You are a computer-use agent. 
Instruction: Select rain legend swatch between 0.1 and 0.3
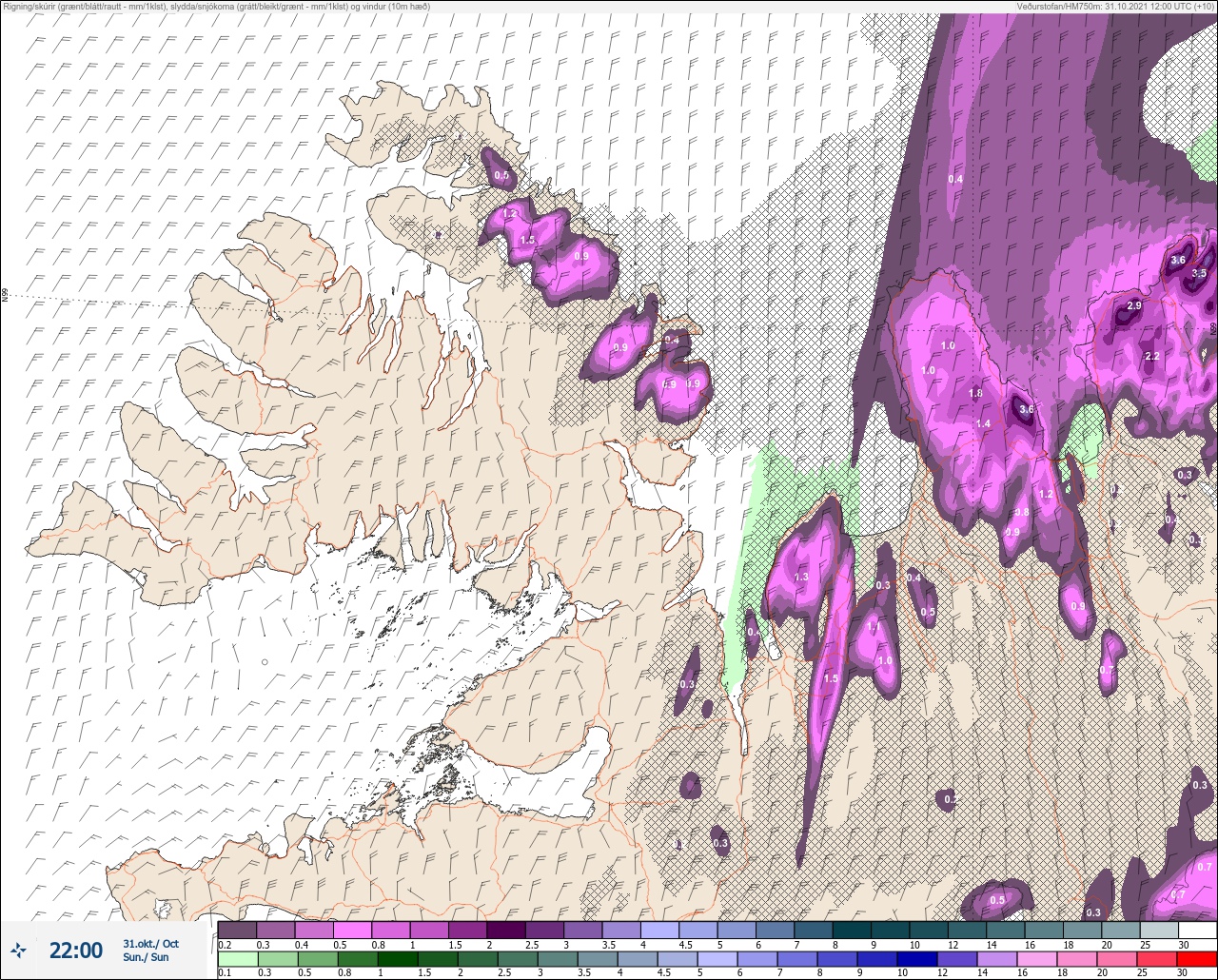pos(237,959)
